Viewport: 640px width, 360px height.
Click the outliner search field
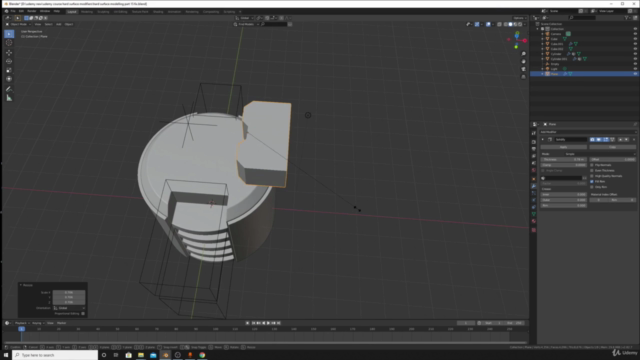(582, 18)
